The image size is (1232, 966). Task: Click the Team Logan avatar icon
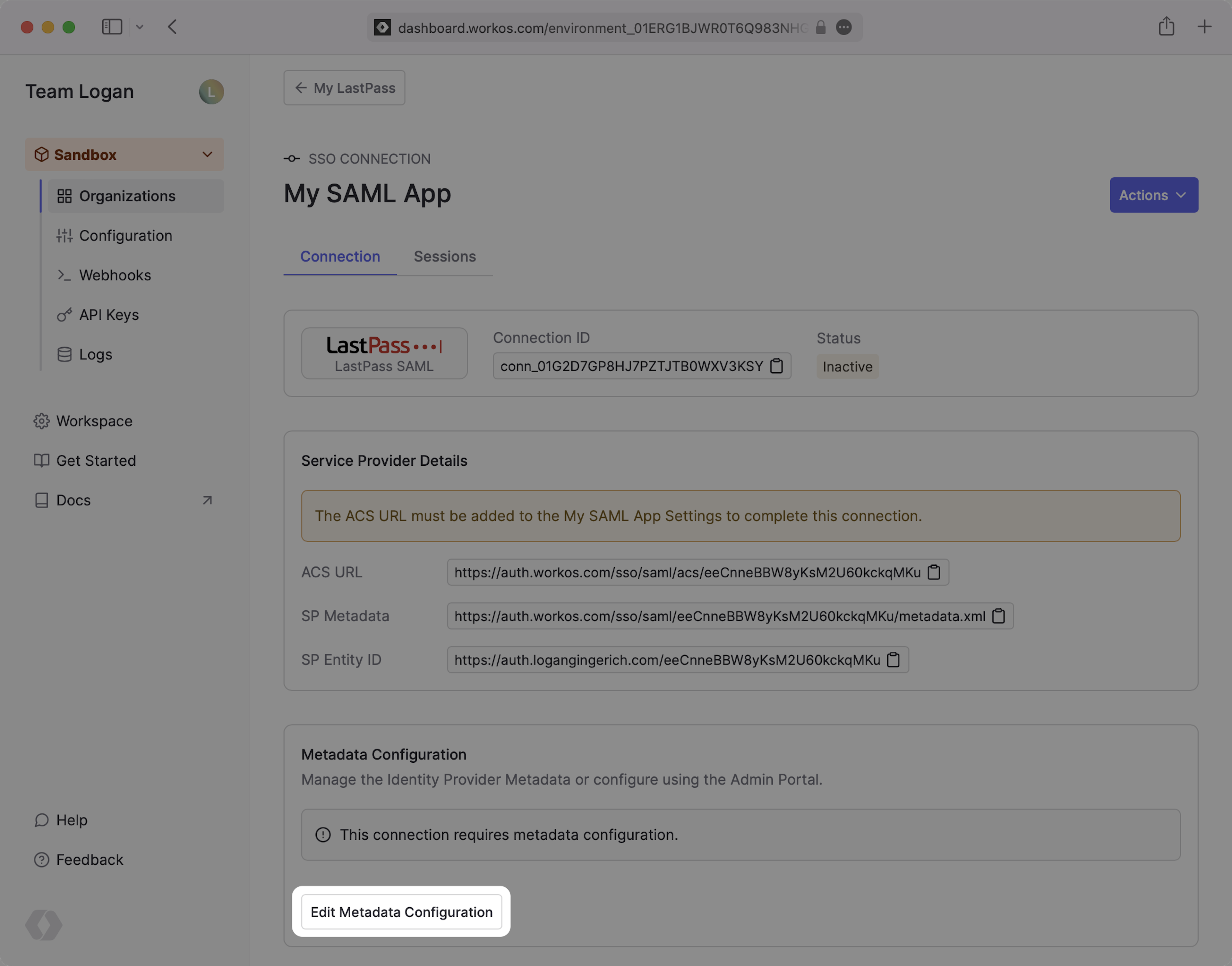211,92
